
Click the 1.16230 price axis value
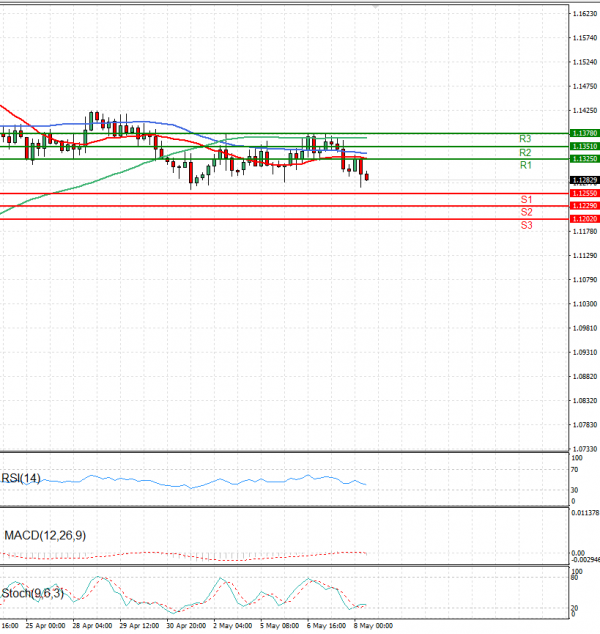tap(585, 14)
